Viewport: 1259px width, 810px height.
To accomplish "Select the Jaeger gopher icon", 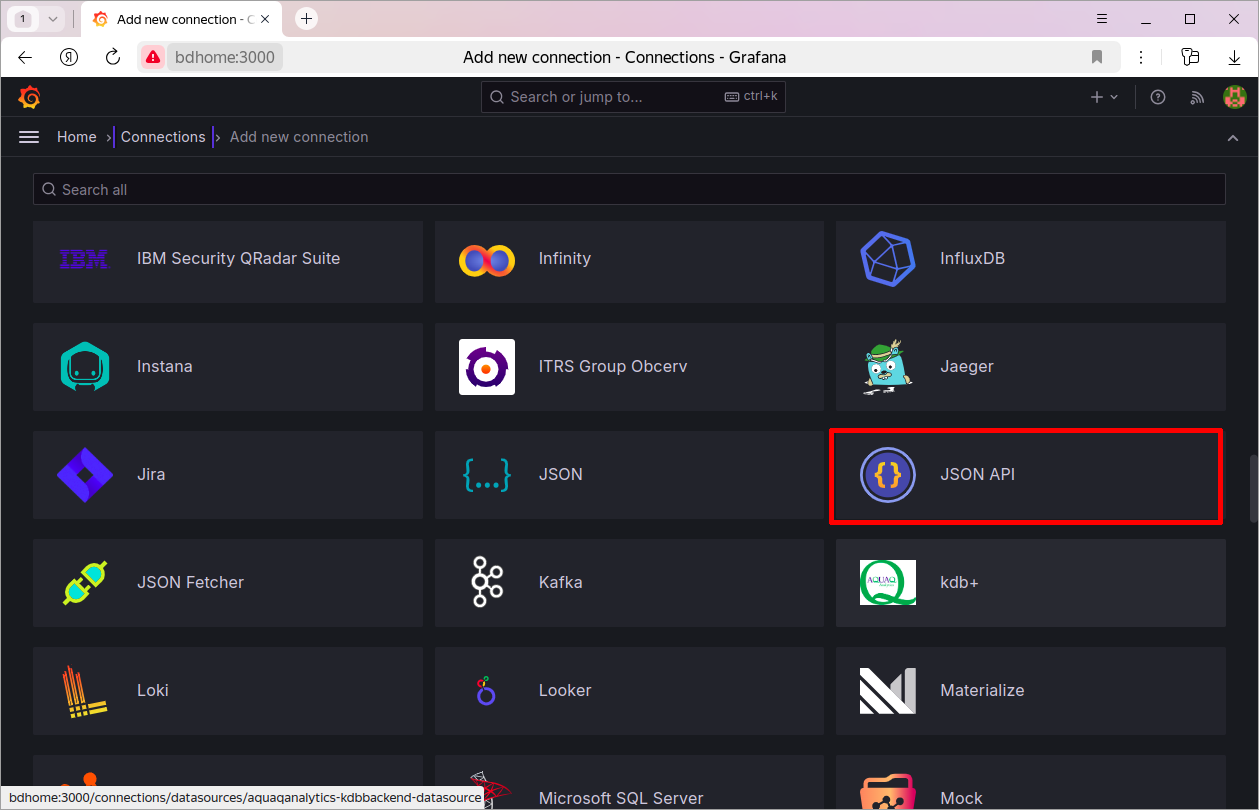I will point(888,366).
